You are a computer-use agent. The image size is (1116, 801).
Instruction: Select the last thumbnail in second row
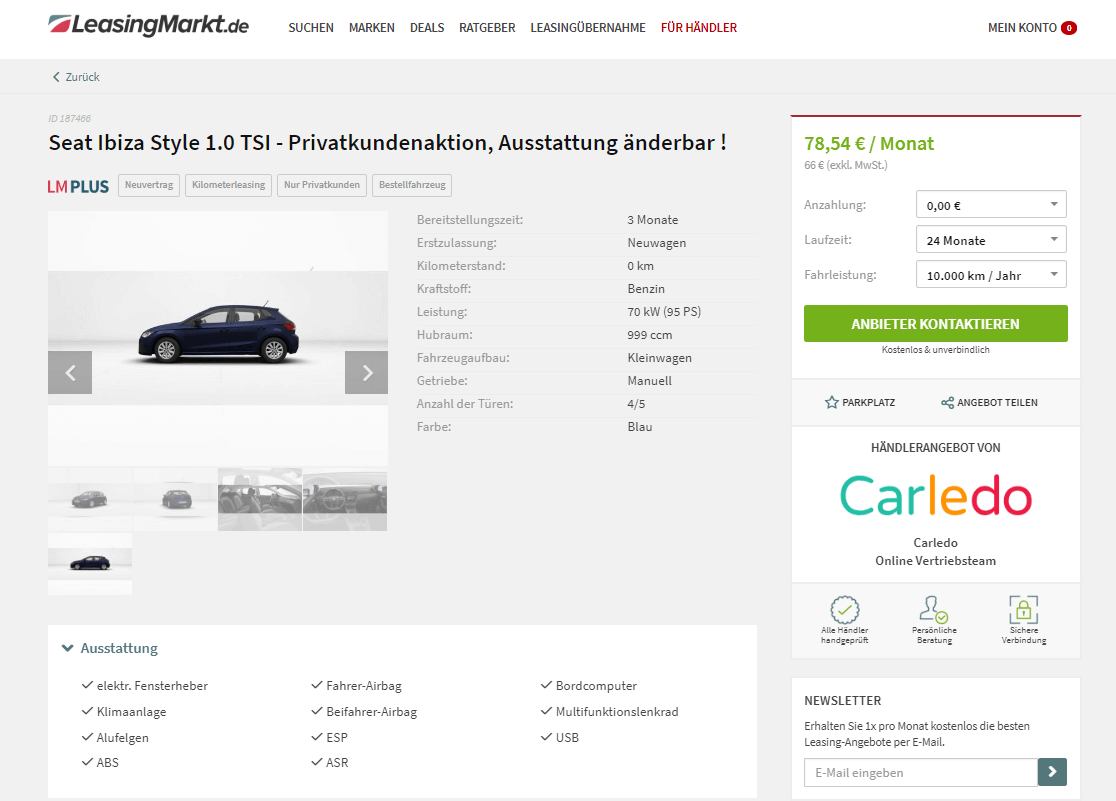(x=90, y=563)
